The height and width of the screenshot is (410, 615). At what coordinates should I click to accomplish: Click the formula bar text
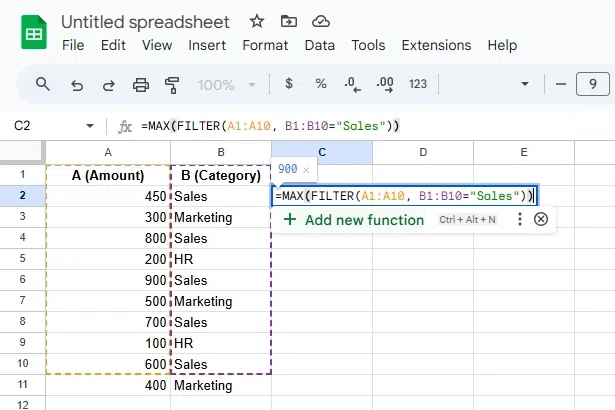[x=270, y=126]
